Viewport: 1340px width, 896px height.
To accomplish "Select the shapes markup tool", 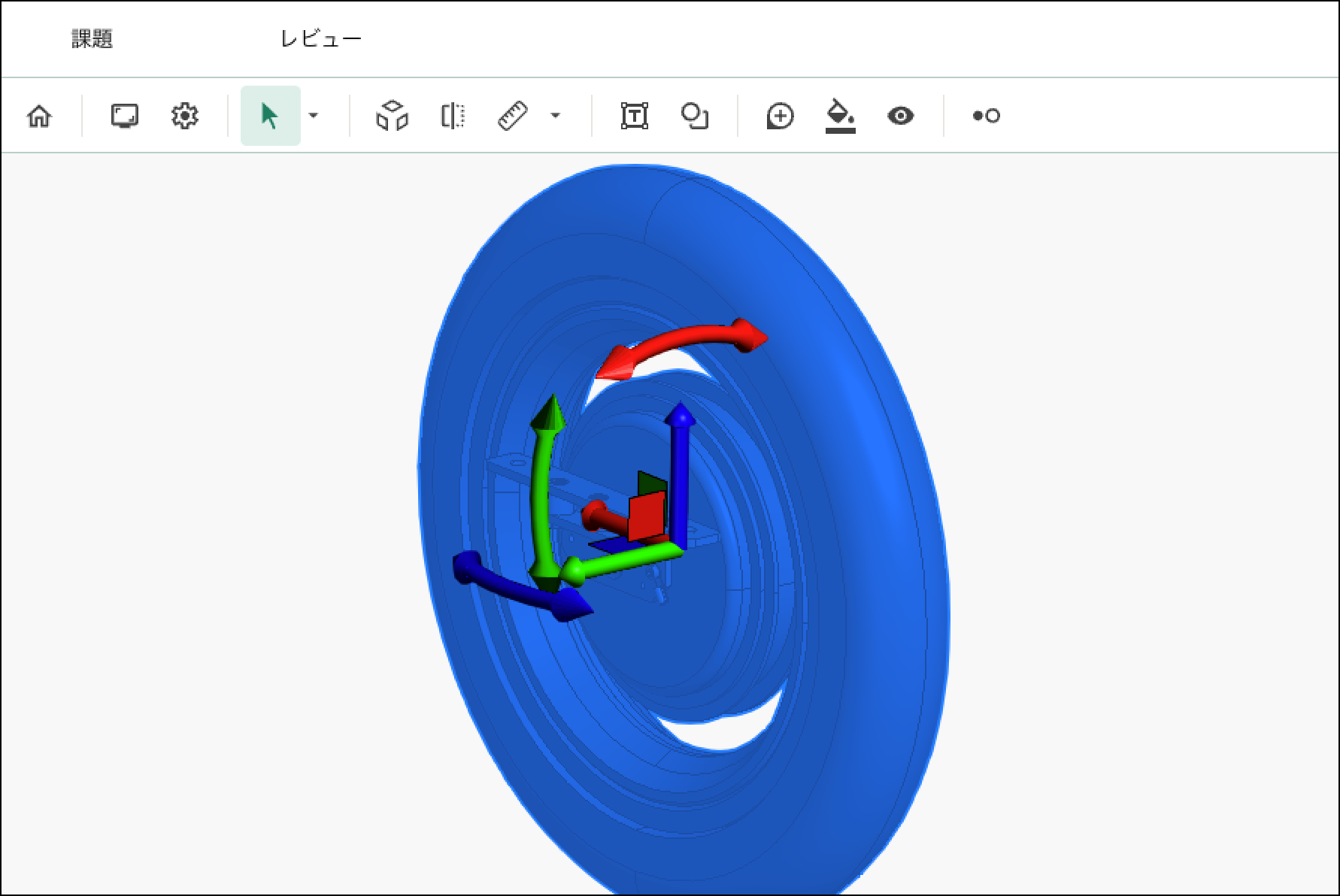I will pyautogui.click(x=694, y=116).
